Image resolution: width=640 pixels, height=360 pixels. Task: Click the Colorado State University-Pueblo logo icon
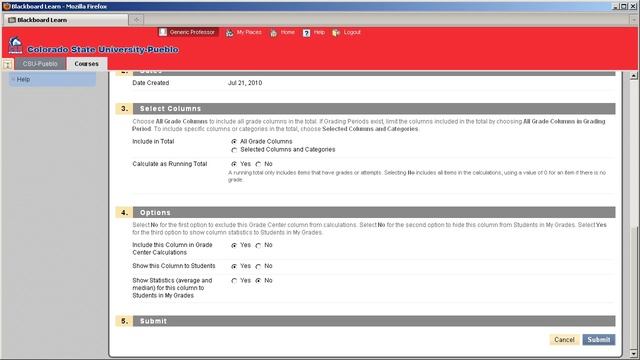16,45
